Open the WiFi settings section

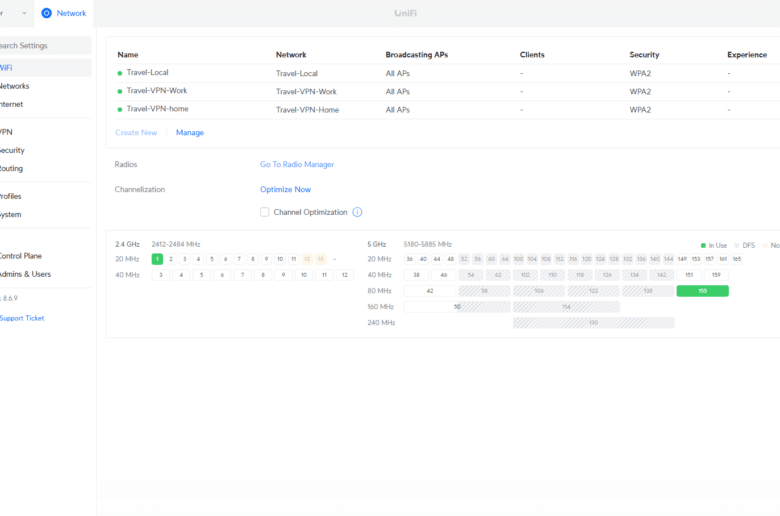45,68
